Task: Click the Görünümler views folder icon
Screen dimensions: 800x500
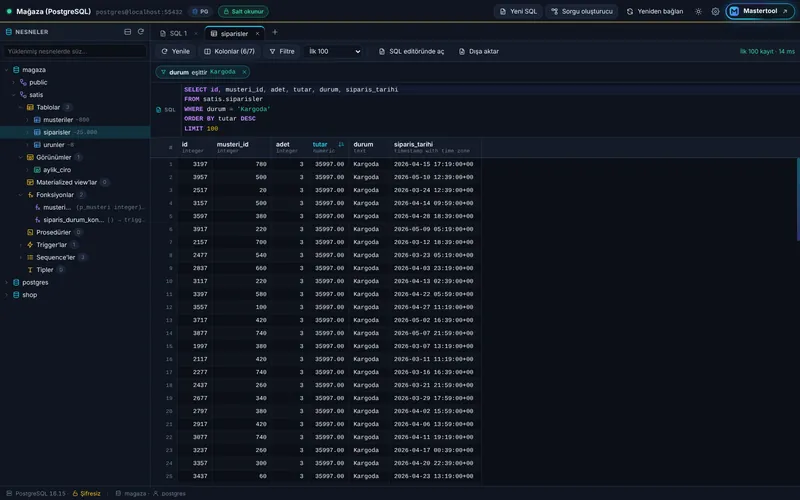Action: [30, 157]
